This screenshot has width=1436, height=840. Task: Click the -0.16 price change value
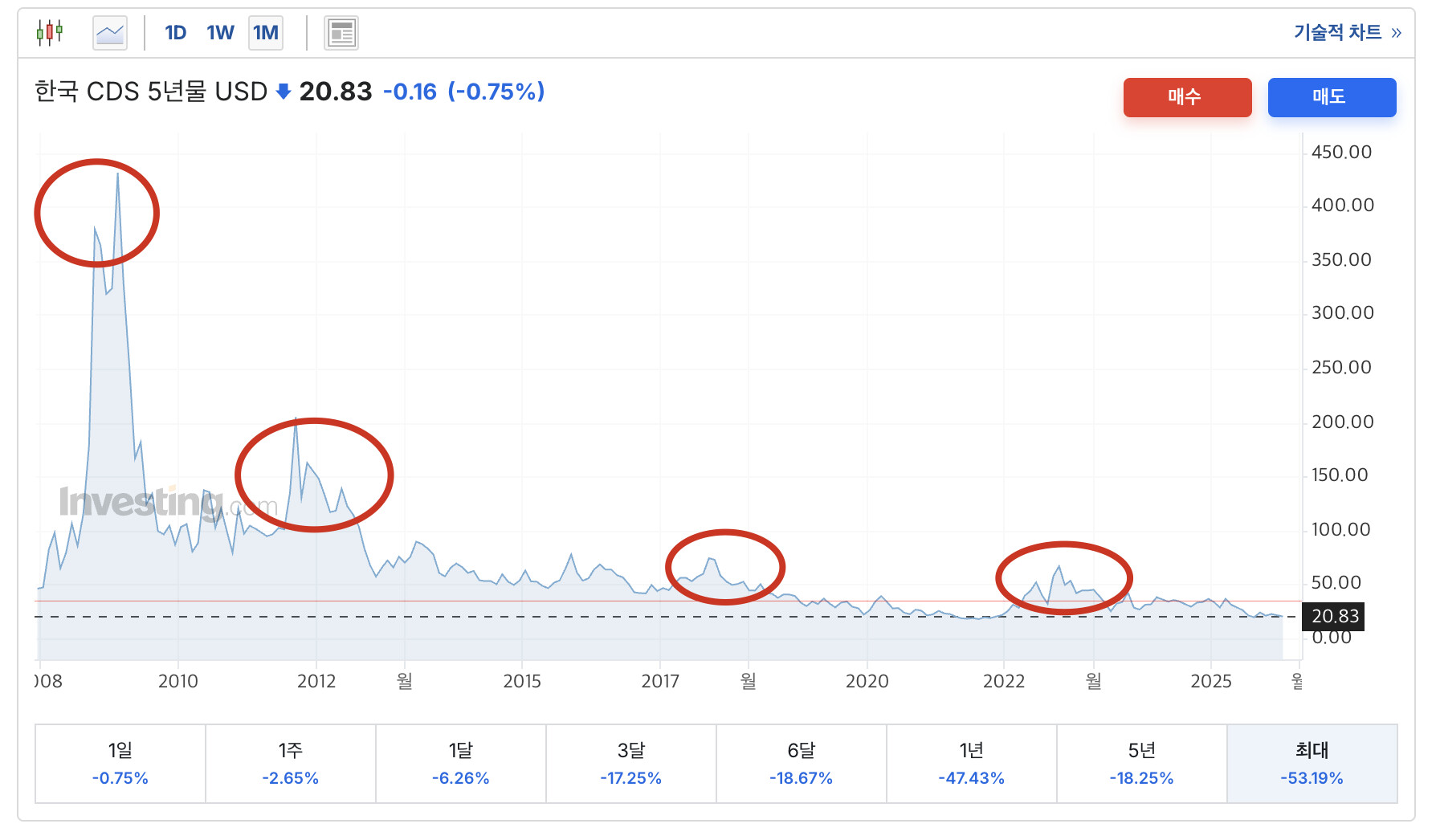coord(410,92)
